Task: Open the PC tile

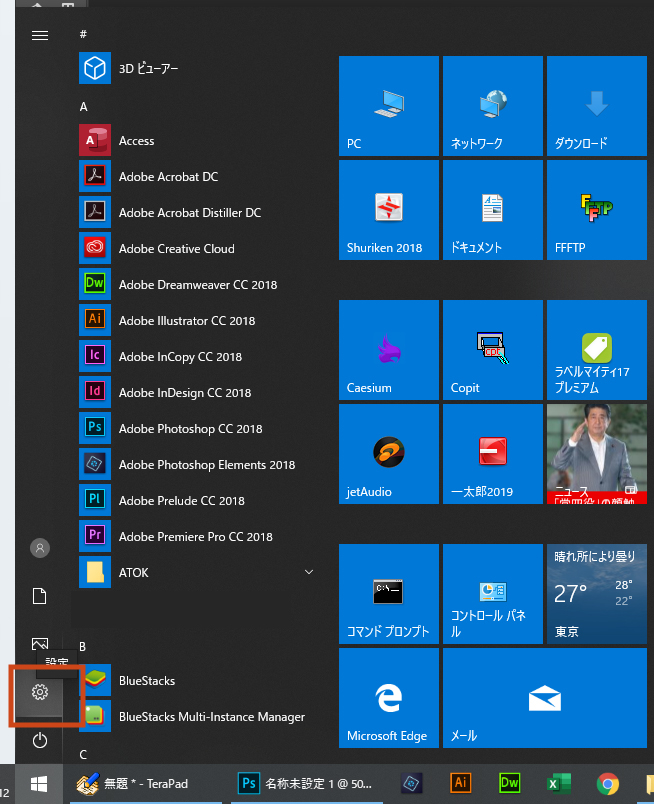Action: [389, 106]
